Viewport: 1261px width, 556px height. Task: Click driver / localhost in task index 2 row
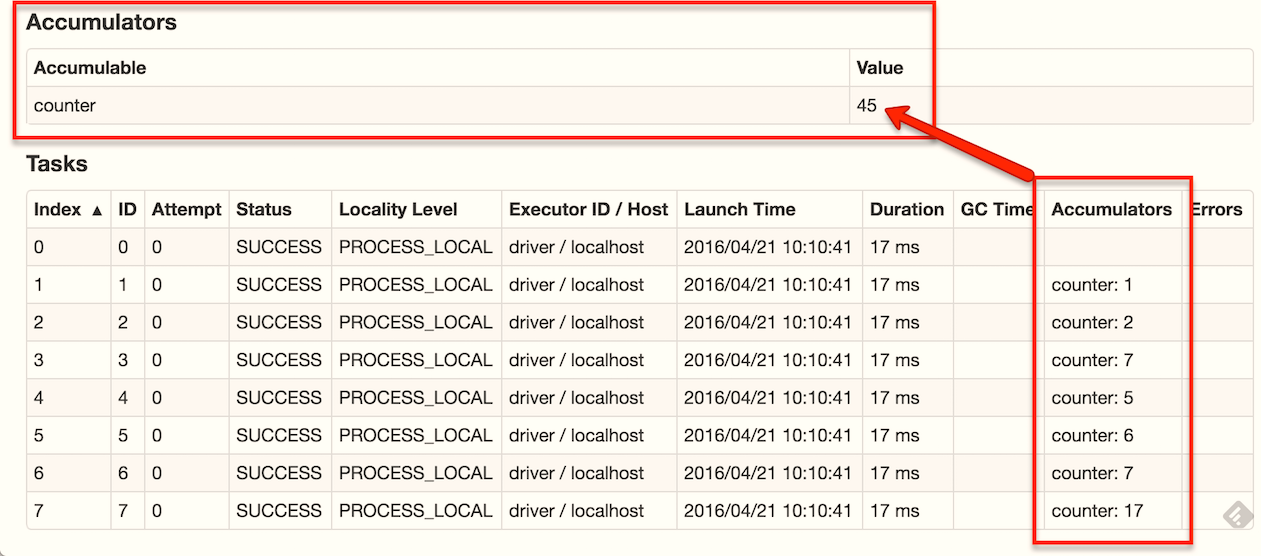[576, 322]
